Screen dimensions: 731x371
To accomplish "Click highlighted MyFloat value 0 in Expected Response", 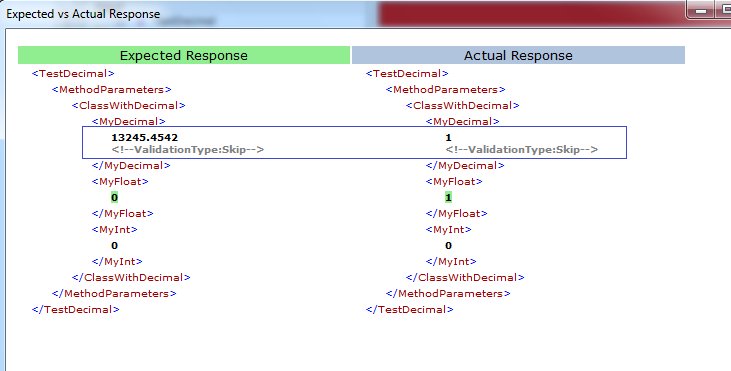I will [x=115, y=198].
